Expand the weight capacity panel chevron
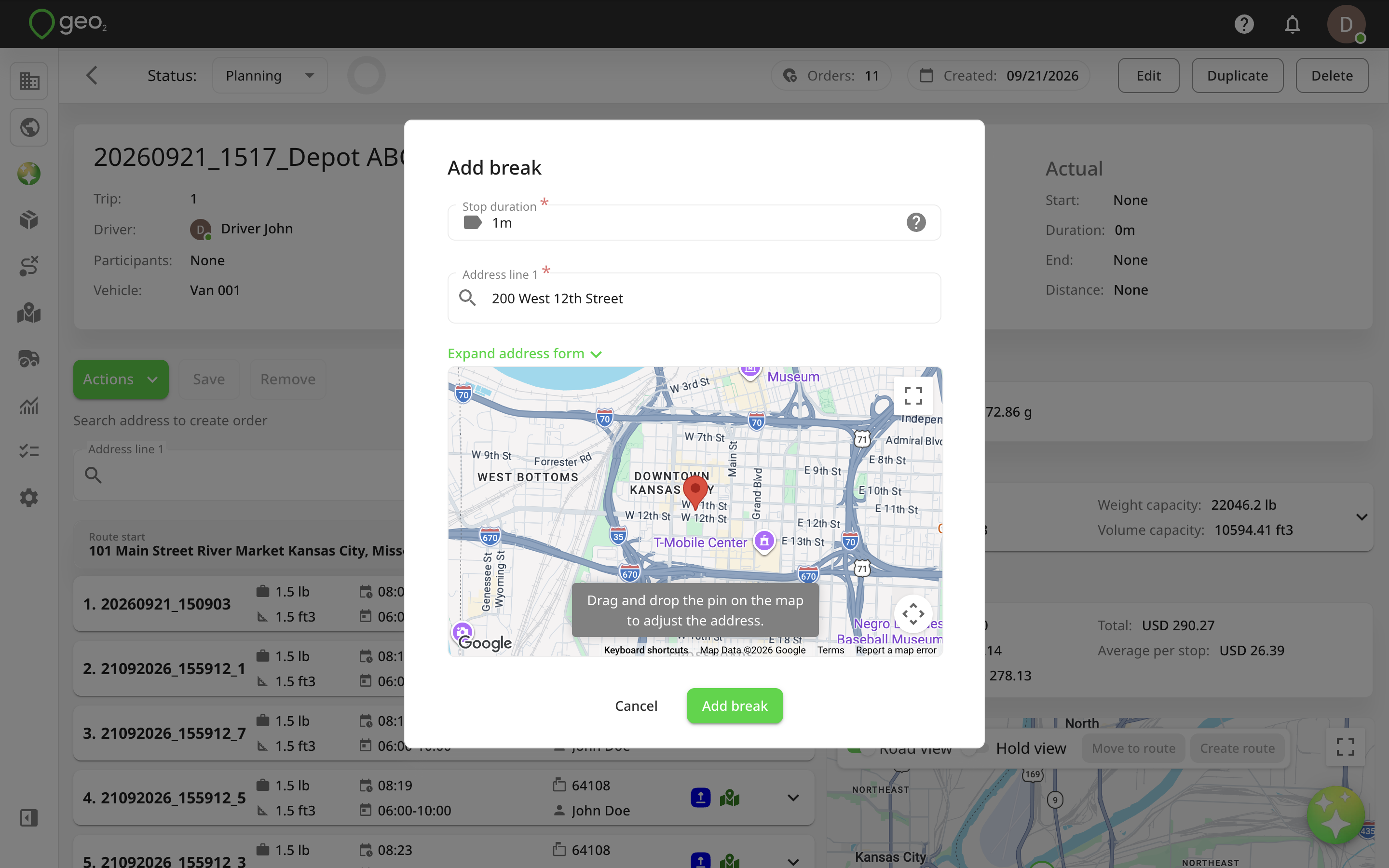This screenshot has height=868, width=1389. pos(1361,517)
